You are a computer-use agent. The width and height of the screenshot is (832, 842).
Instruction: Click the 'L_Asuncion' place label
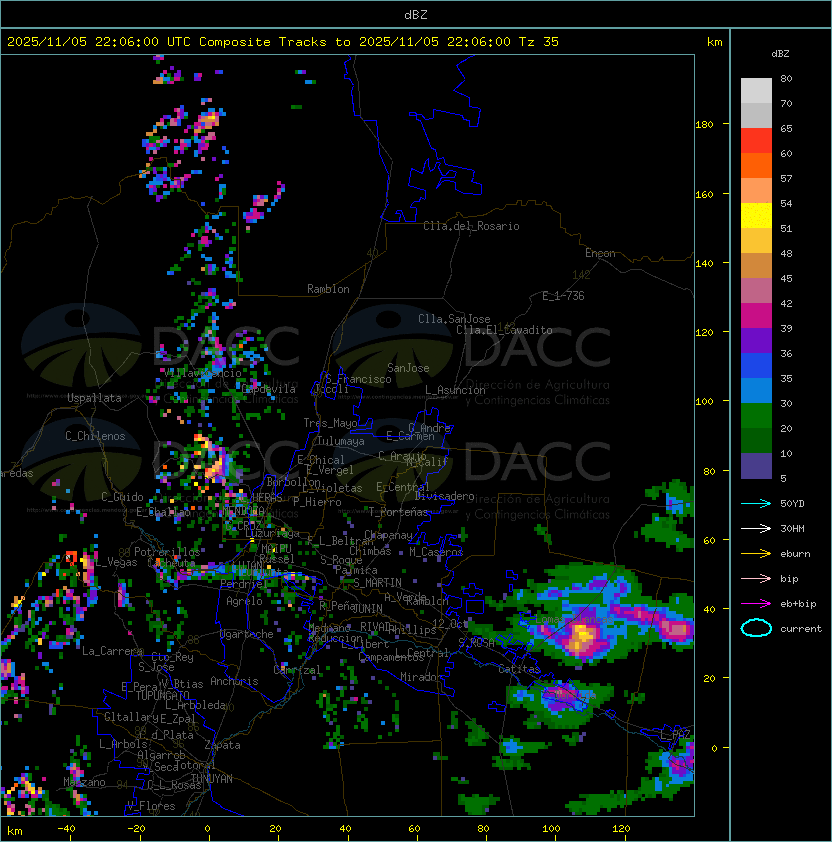click(x=455, y=390)
